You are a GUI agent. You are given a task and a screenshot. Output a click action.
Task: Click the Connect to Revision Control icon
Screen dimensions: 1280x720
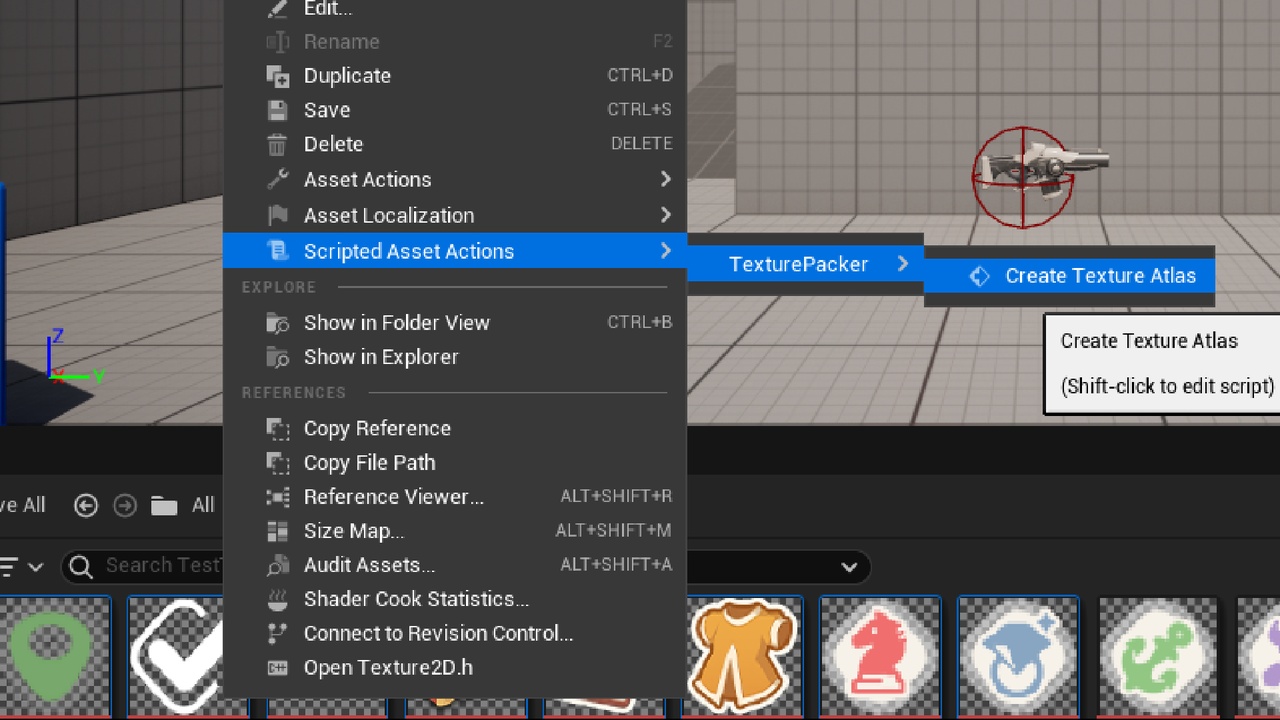click(x=277, y=633)
